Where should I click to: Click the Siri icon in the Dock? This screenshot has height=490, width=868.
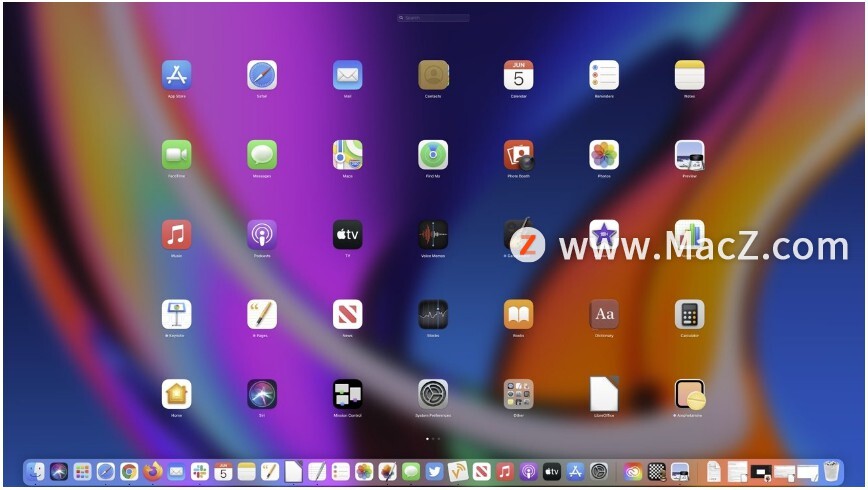pyautogui.click(x=59, y=472)
